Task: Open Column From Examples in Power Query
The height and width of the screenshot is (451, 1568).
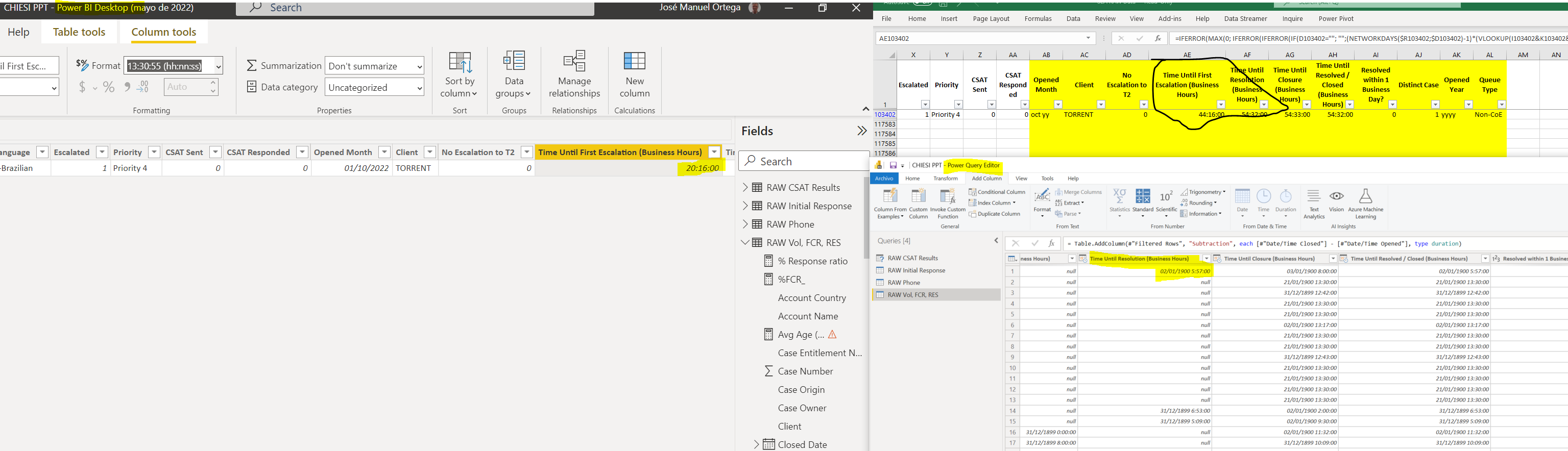Action: pyautogui.click(x=890, y=204)
